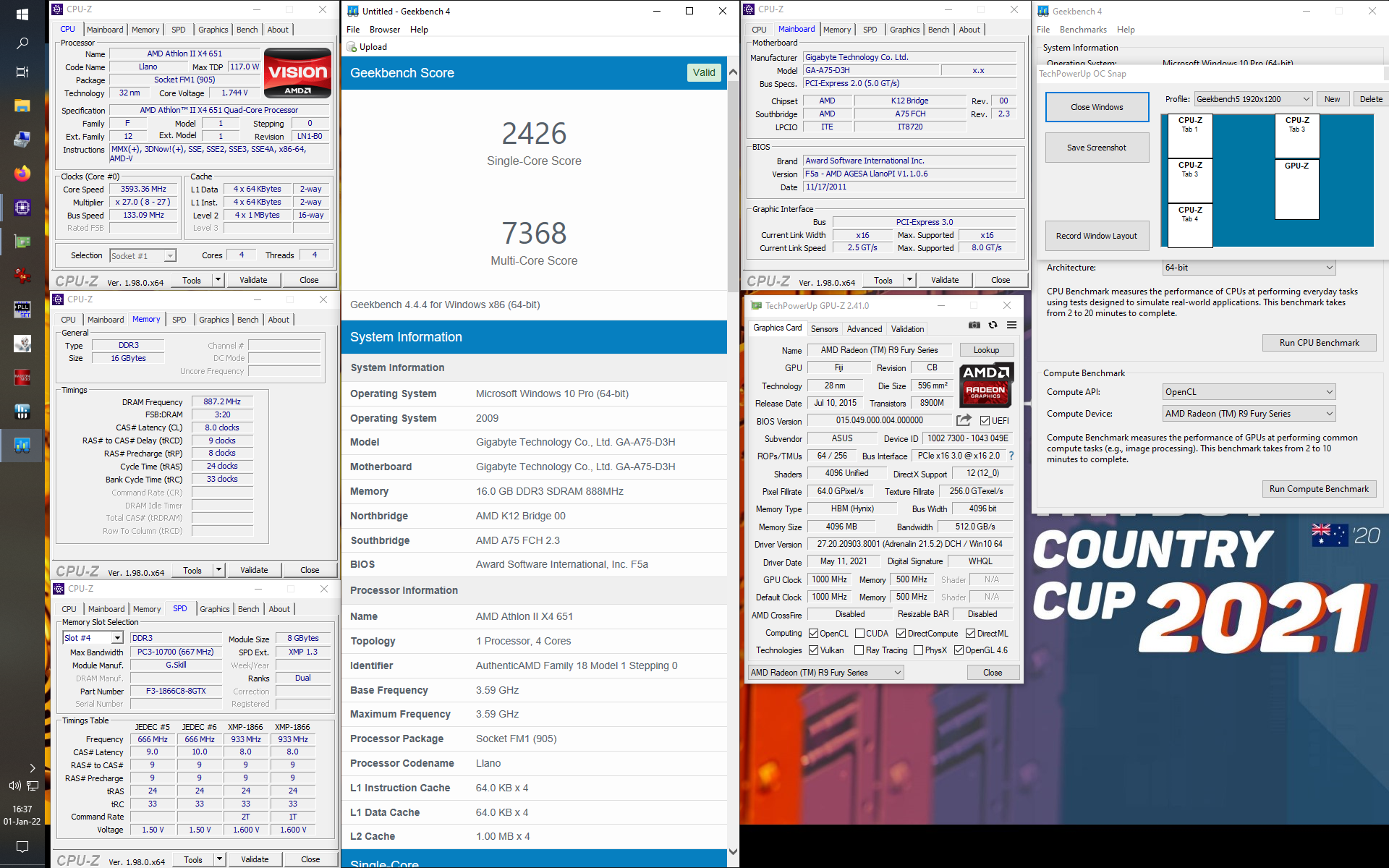1389x868 pixels.
Task: Open Task View on the taskbar
Action: (x=22, y=72)
